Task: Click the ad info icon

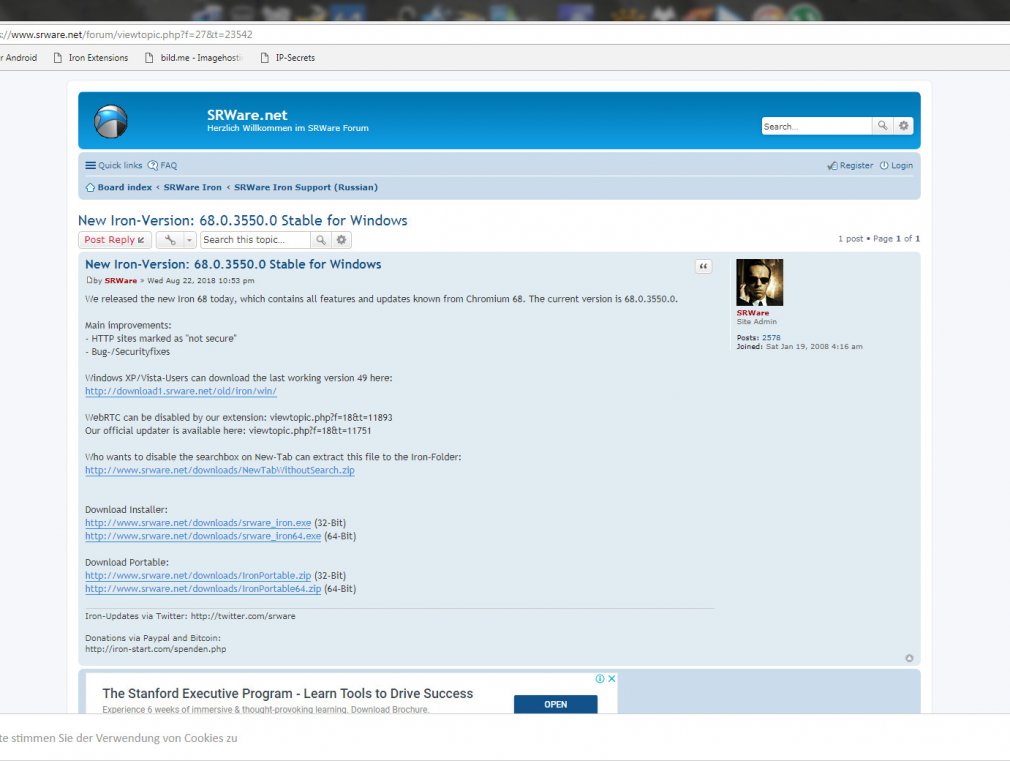Action: pyautogui.click(x=600, y=679)
